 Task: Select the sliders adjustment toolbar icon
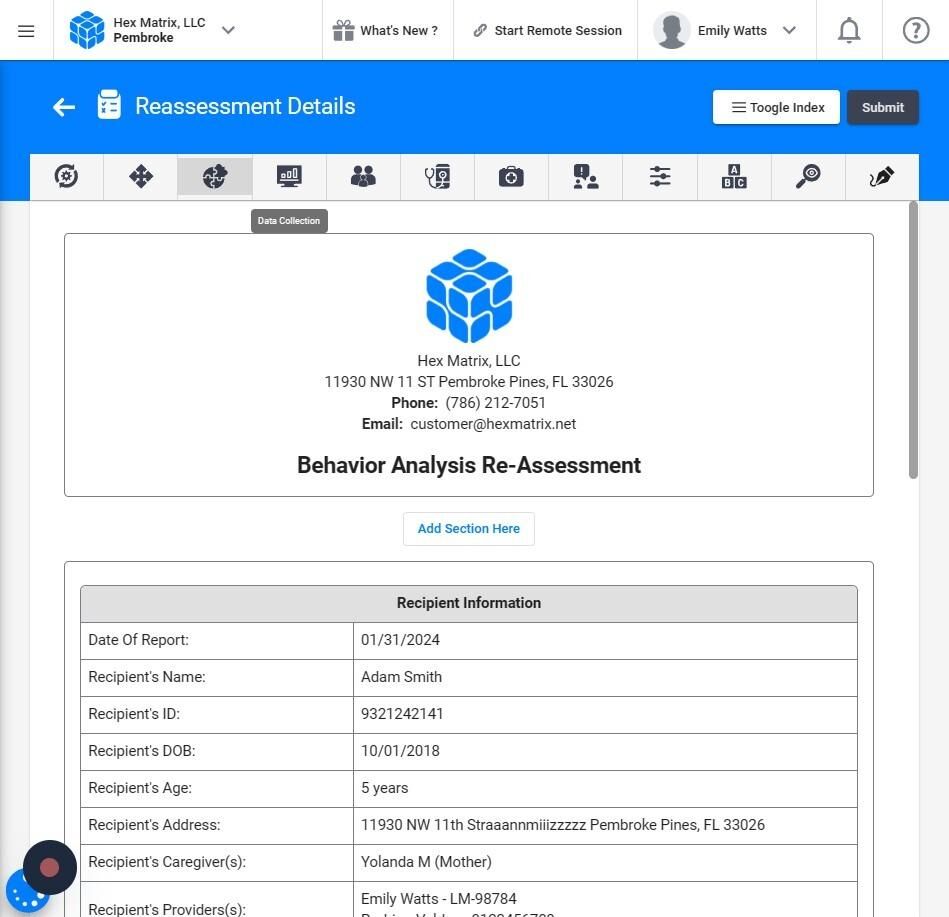[660, 176]
